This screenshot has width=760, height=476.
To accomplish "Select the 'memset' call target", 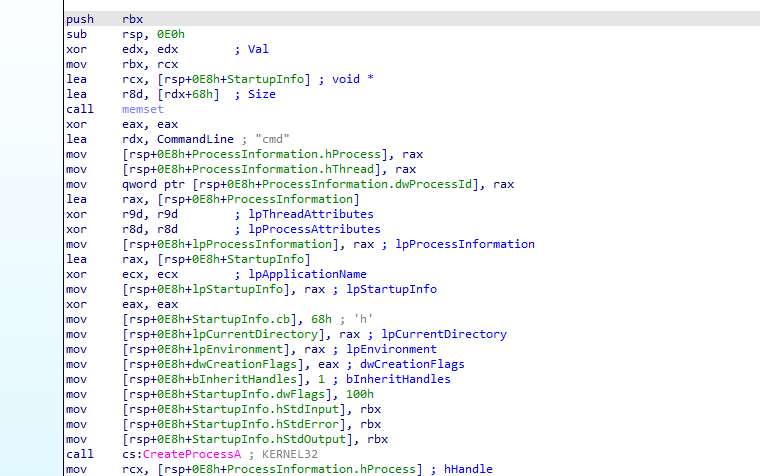I will pos(143,110).
